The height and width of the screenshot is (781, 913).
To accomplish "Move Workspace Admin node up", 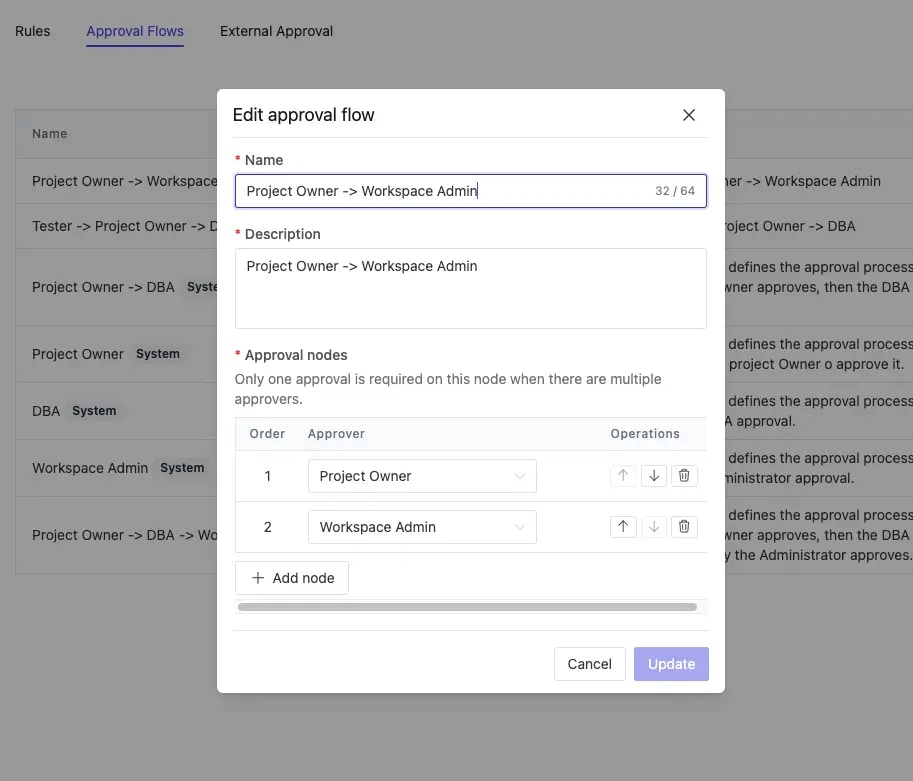I will [623, 527].
